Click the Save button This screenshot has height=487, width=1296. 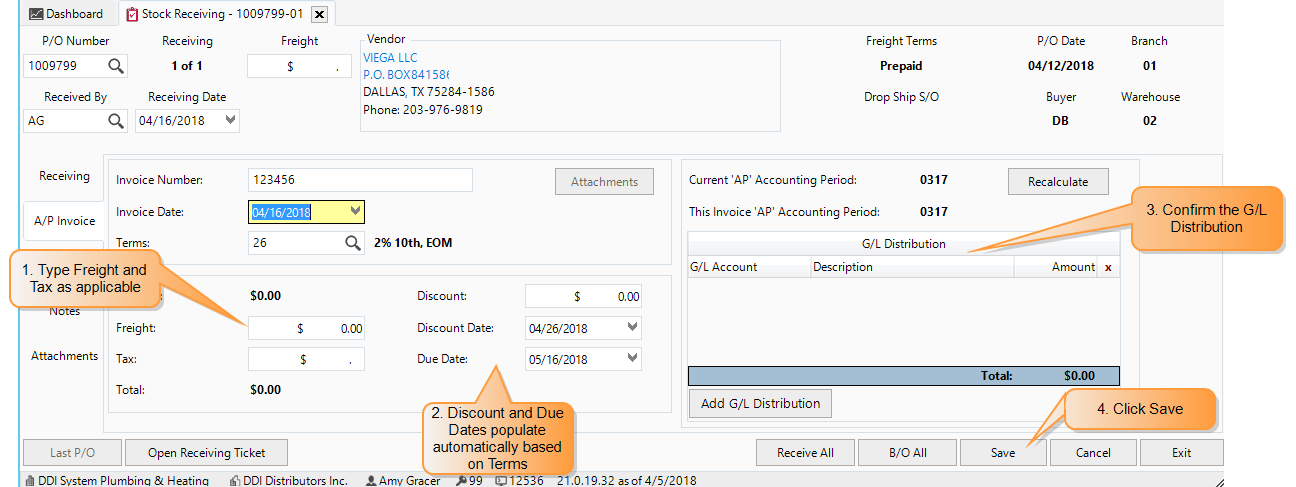pyautogui.click(x=1003, y=453)
